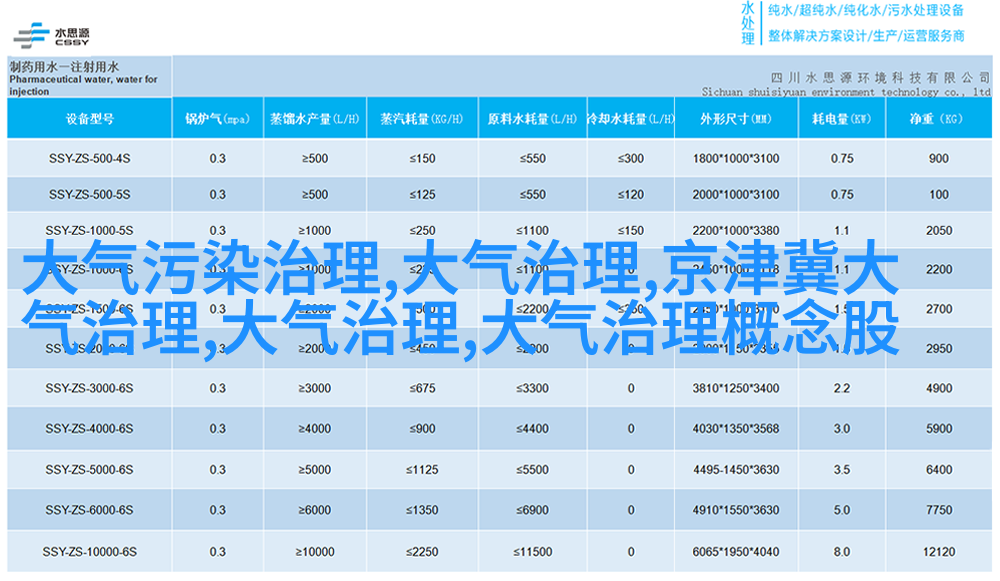Click the 5900 net weight cell

click(939, 429)
